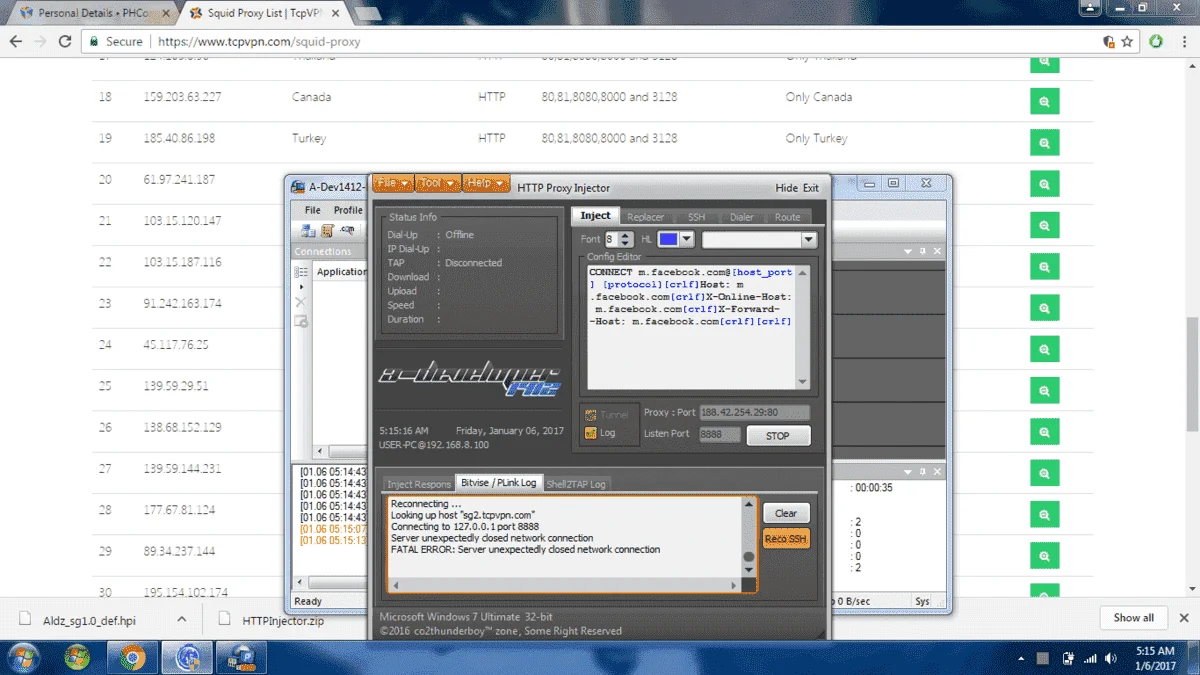Open the Windows Start menu
Viewport: 1200px width, 675px height.
point(24,658)
